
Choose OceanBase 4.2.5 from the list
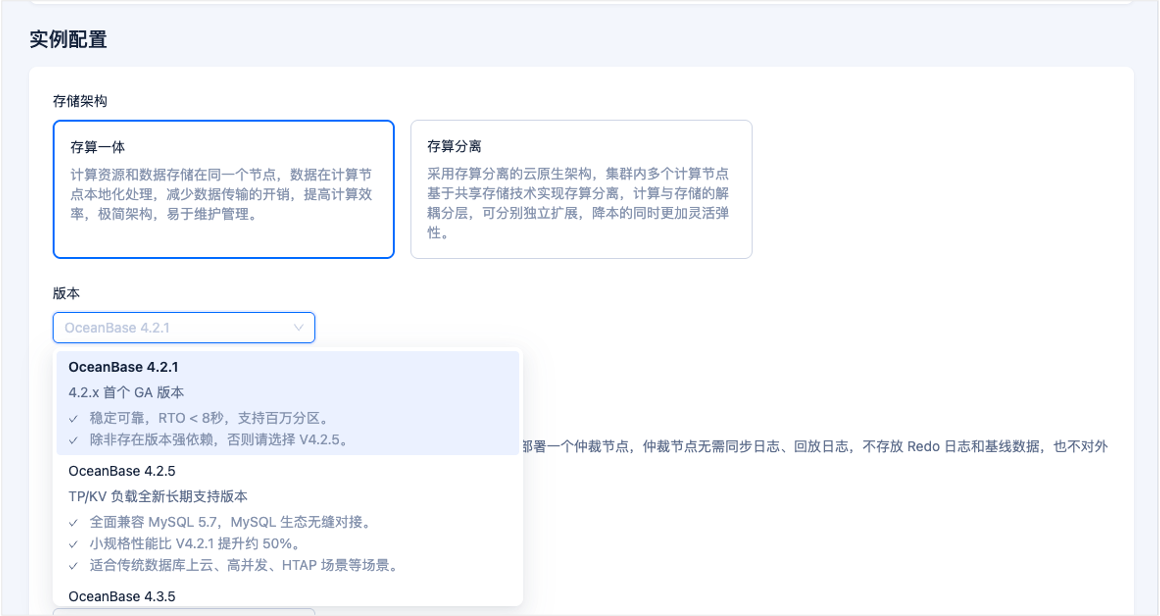coord(288,518)
